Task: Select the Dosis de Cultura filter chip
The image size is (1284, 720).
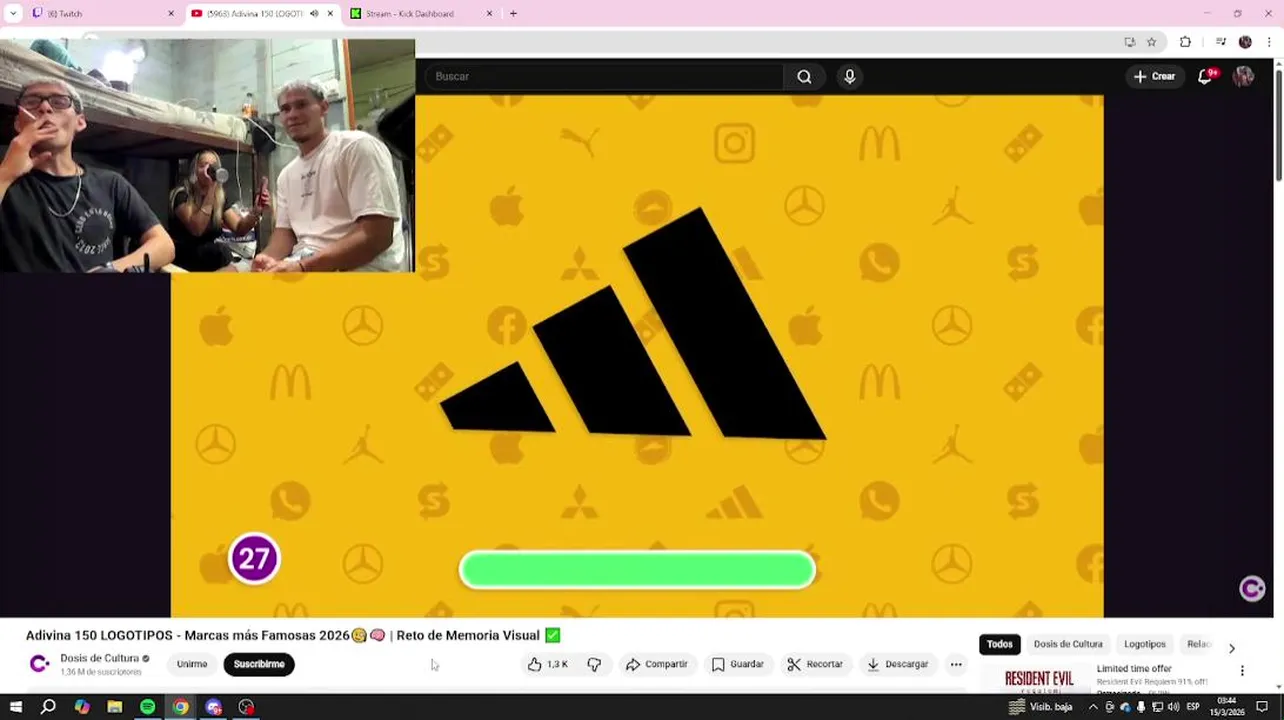Action: pos(1068,644)
